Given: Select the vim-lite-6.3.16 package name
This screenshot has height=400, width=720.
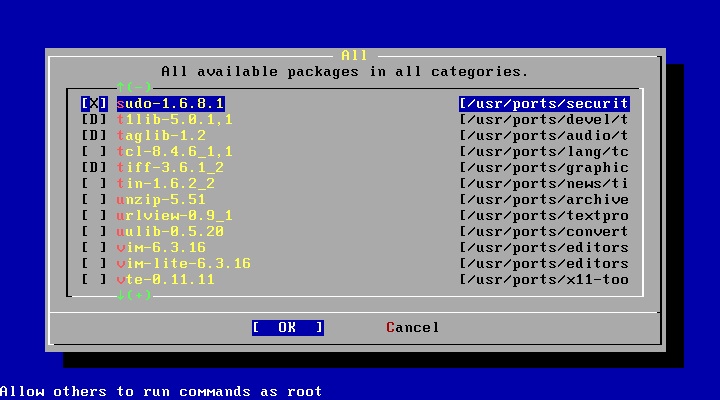Looking at the screenshot, I should 184,264.
